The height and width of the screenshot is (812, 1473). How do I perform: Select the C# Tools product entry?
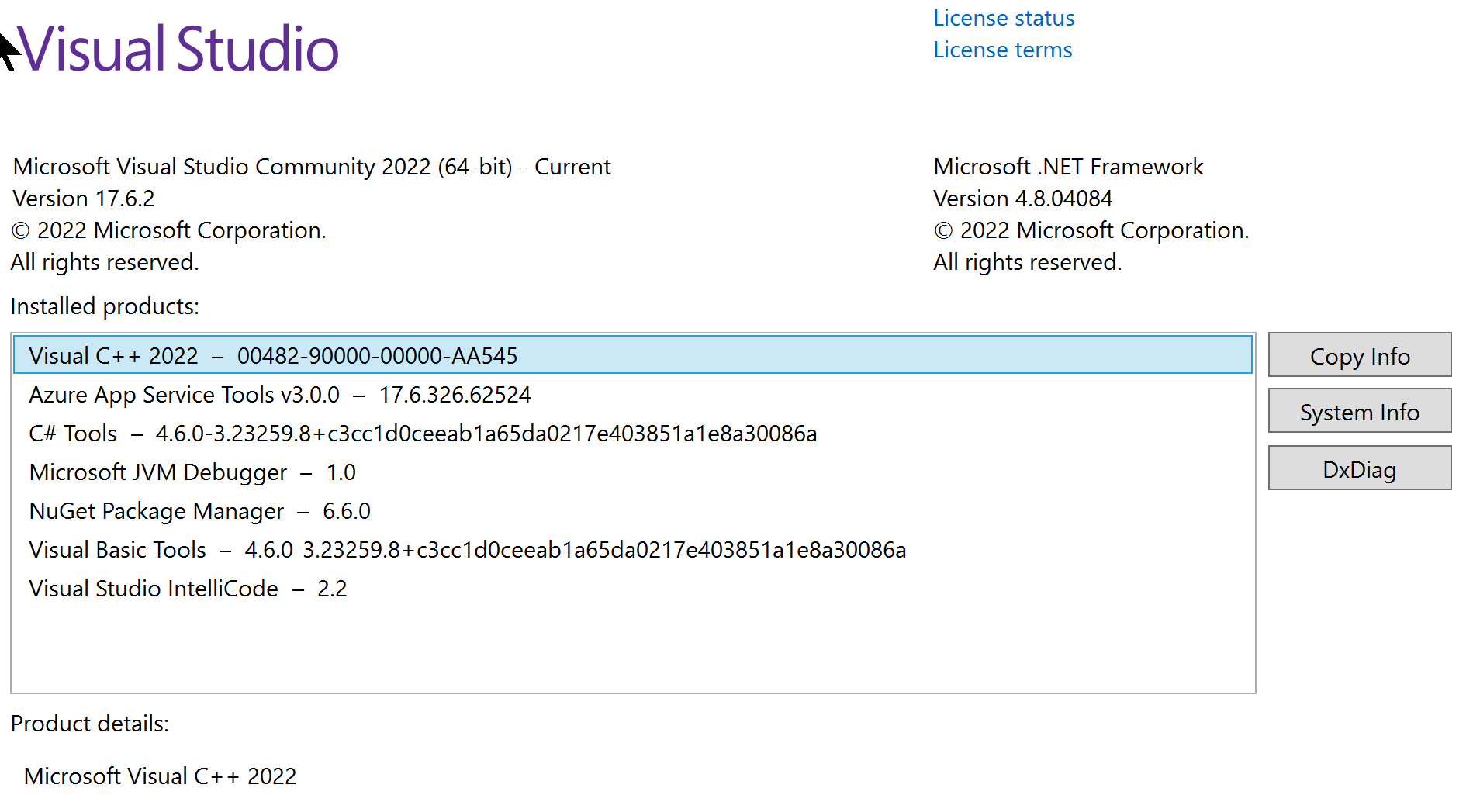tap(423, 434)
